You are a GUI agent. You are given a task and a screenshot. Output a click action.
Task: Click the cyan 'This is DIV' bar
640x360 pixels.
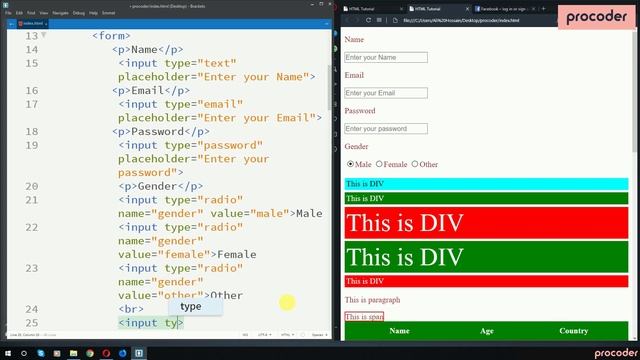click(x=486, y=184)
